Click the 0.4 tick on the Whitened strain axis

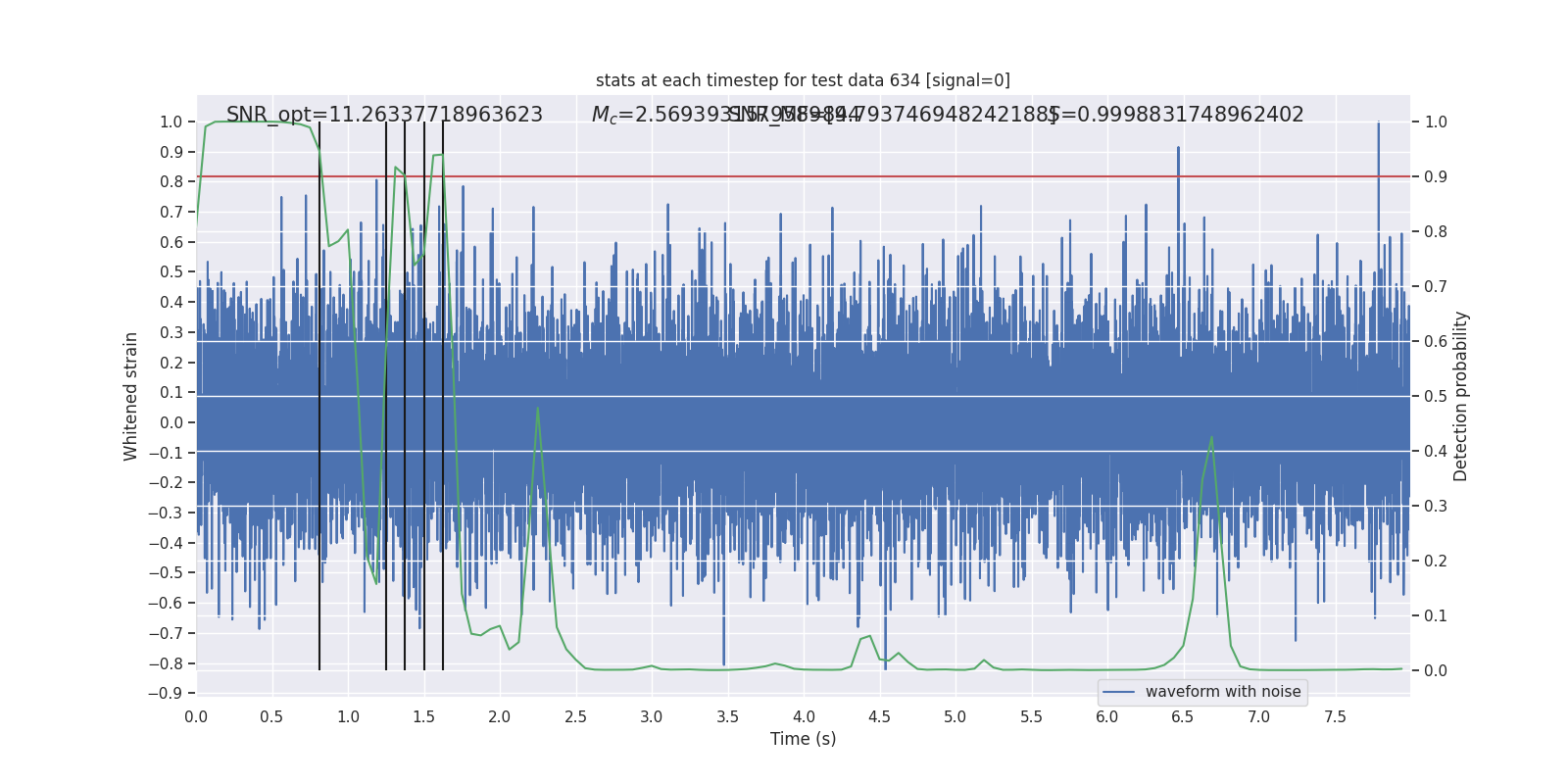point(171,302)
